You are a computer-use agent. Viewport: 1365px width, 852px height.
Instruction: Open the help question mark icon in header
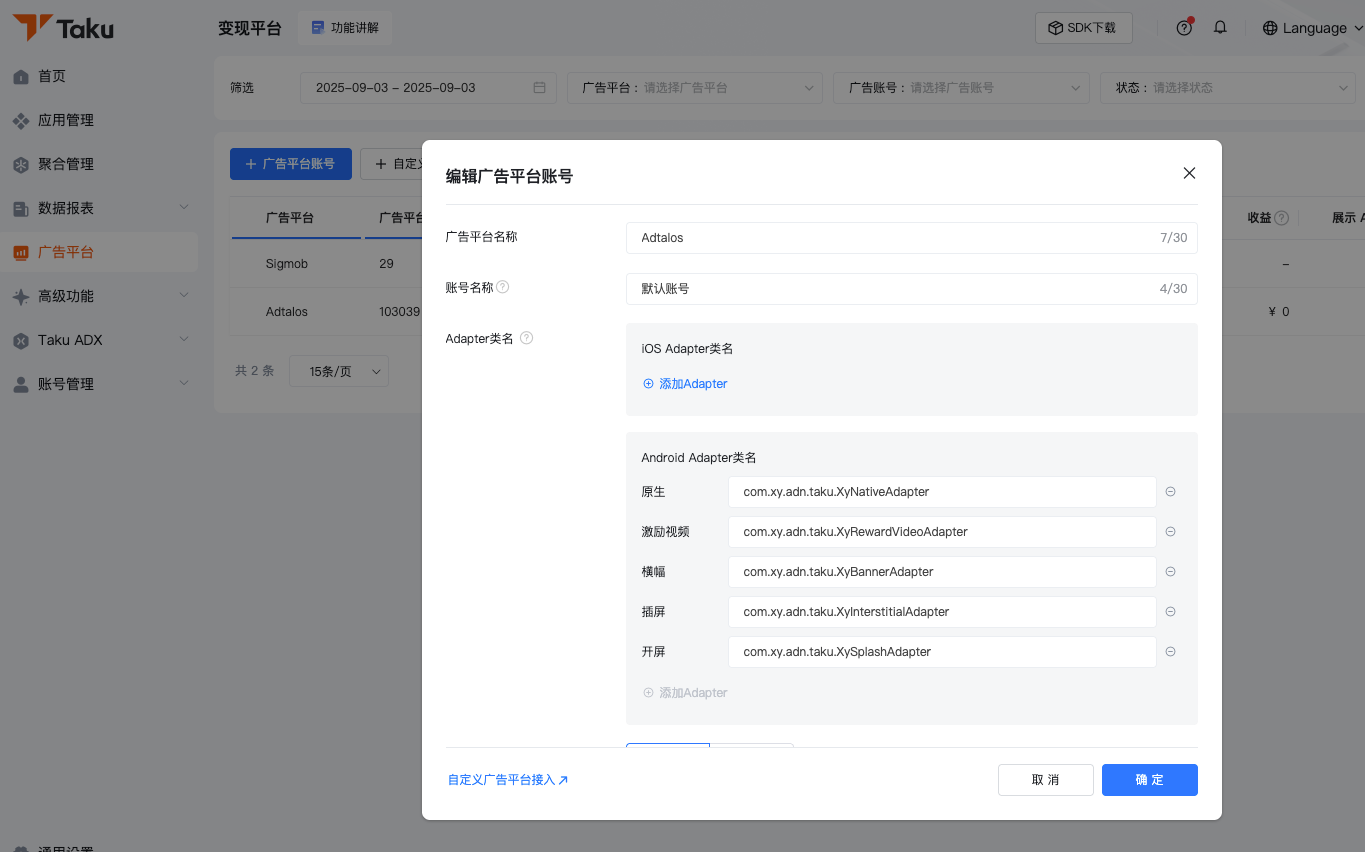click(1184, 28)
